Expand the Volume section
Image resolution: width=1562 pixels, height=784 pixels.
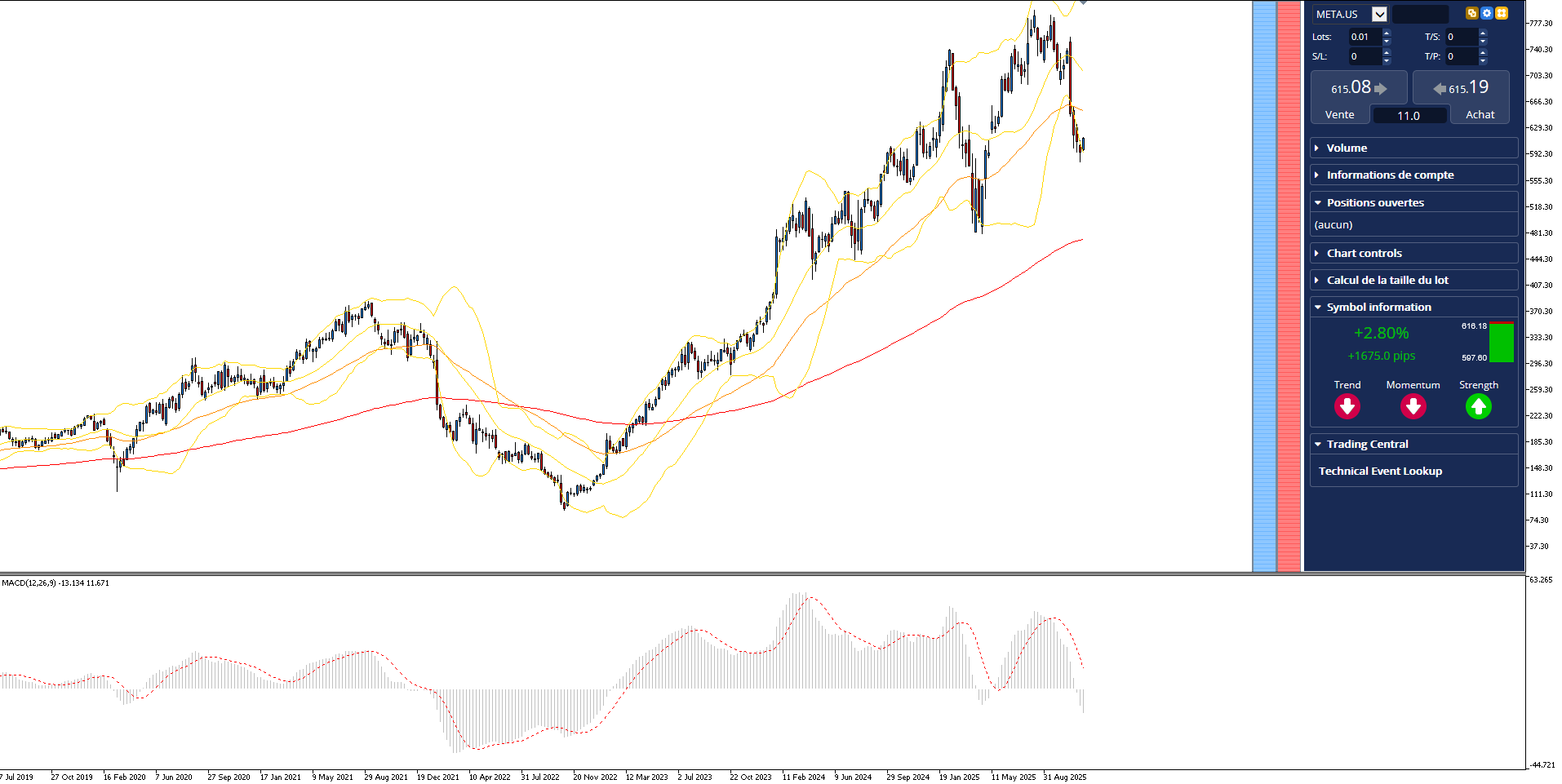click(x=1414, y=148)
